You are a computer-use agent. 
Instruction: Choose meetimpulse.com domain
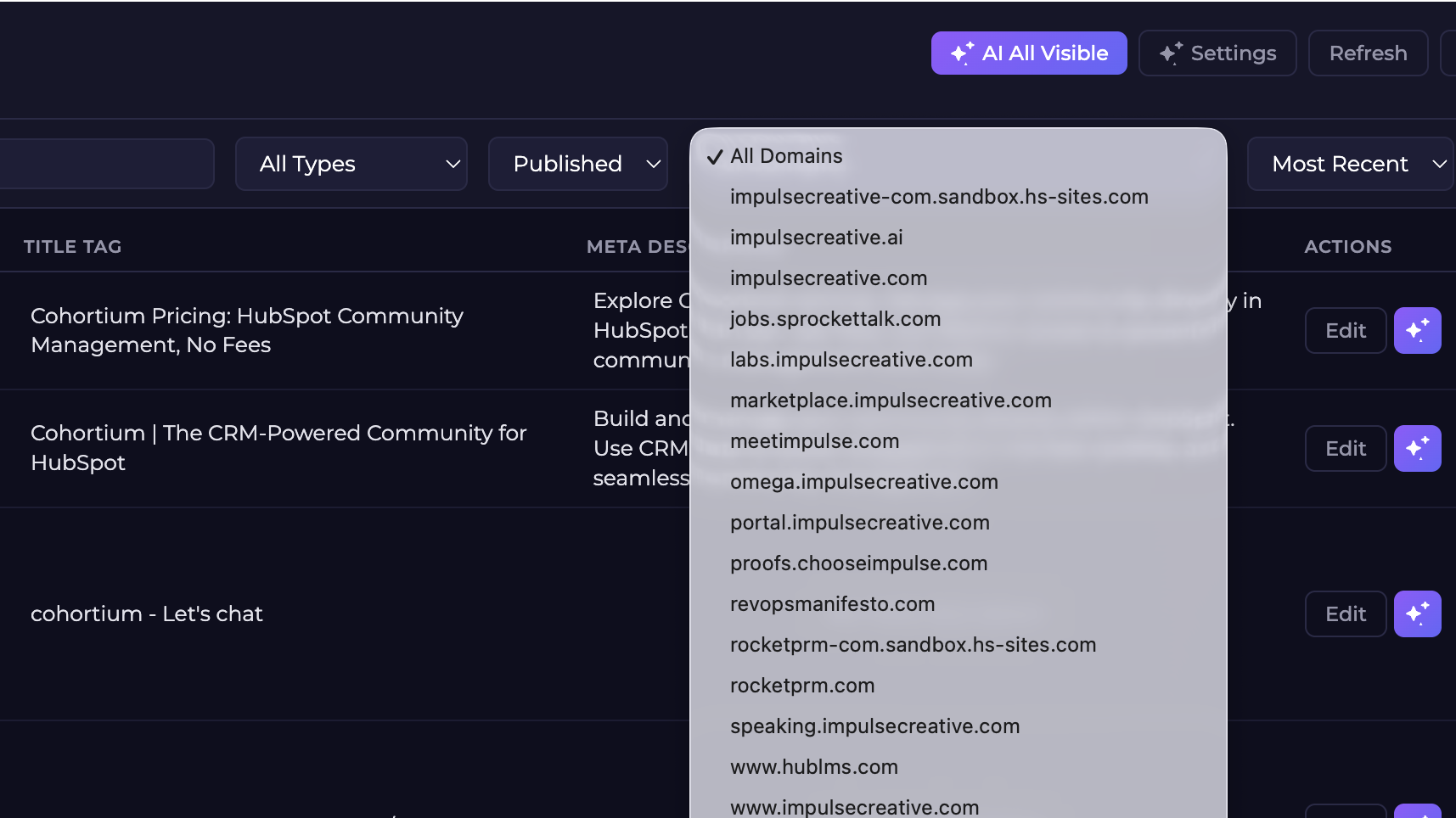958,441
